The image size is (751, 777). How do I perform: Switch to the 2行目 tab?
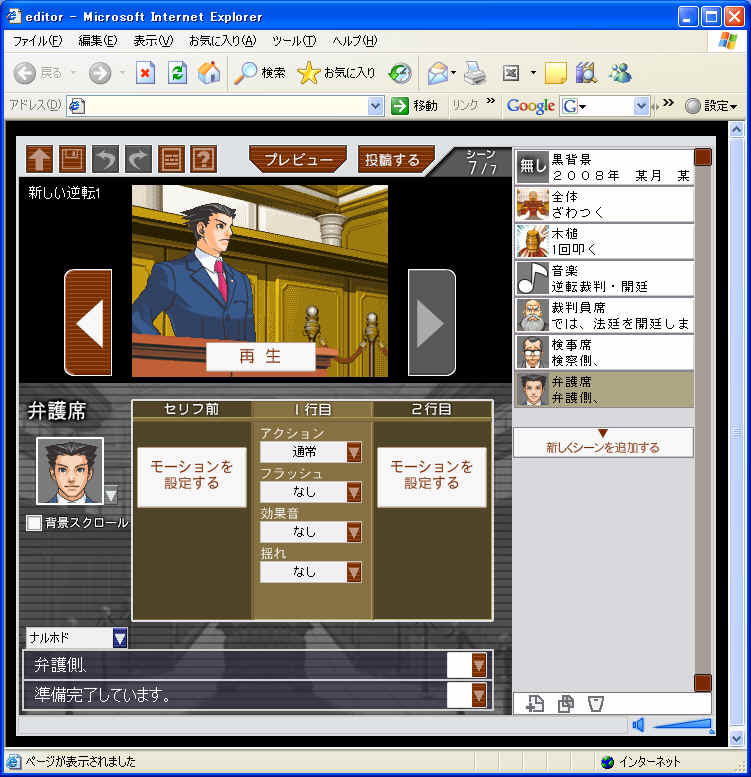(x=432, y=409)
